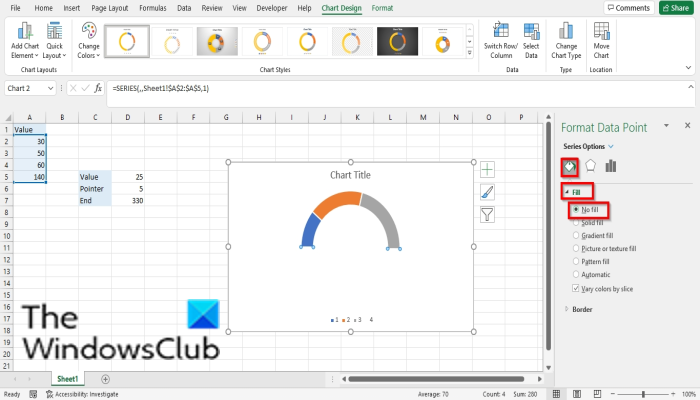Open Insert tab
Screen dimensions: 700x400
click(x=71, y=8)
